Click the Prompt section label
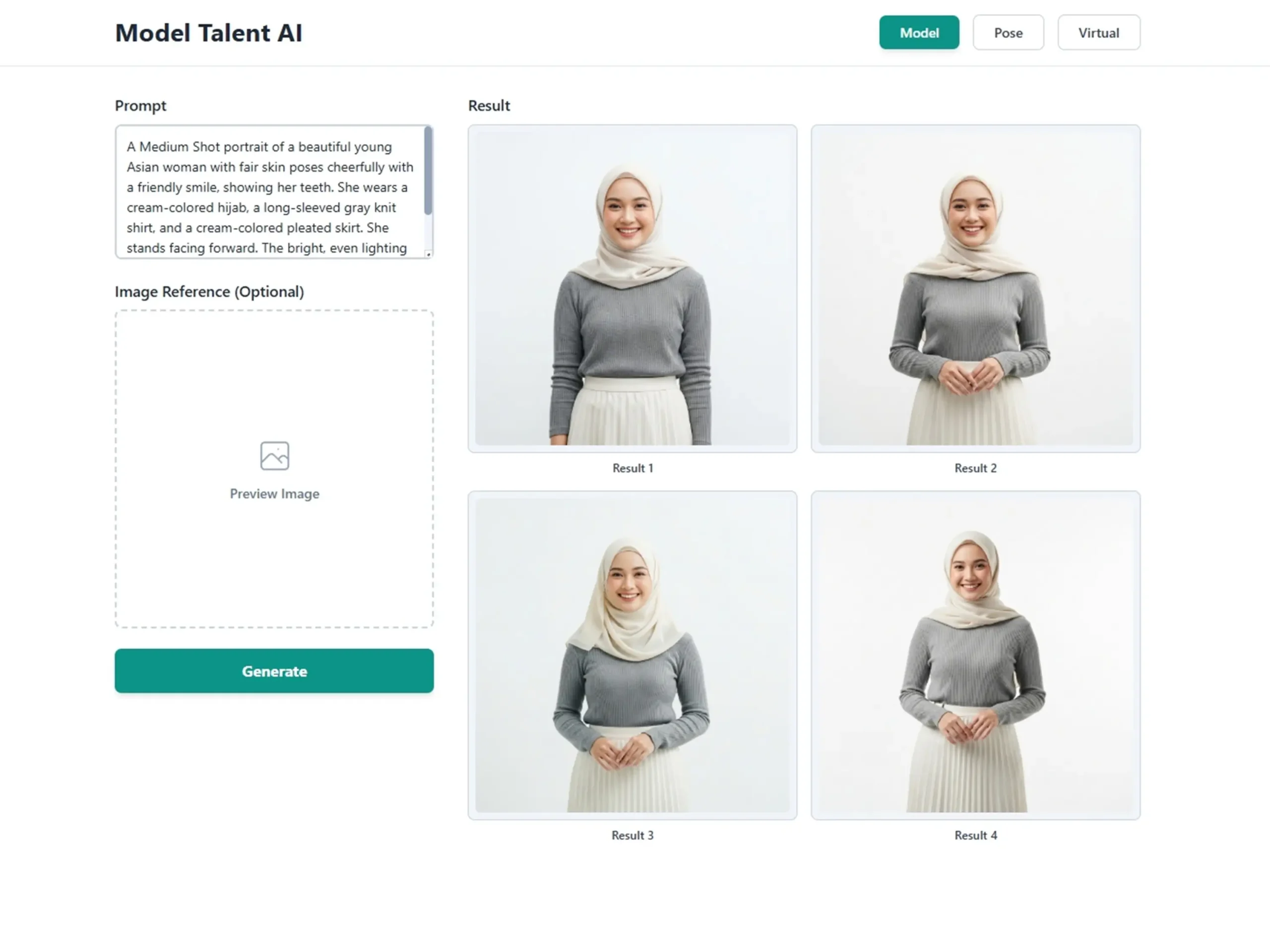This screenshot has height=952, width=1270. 141,106
